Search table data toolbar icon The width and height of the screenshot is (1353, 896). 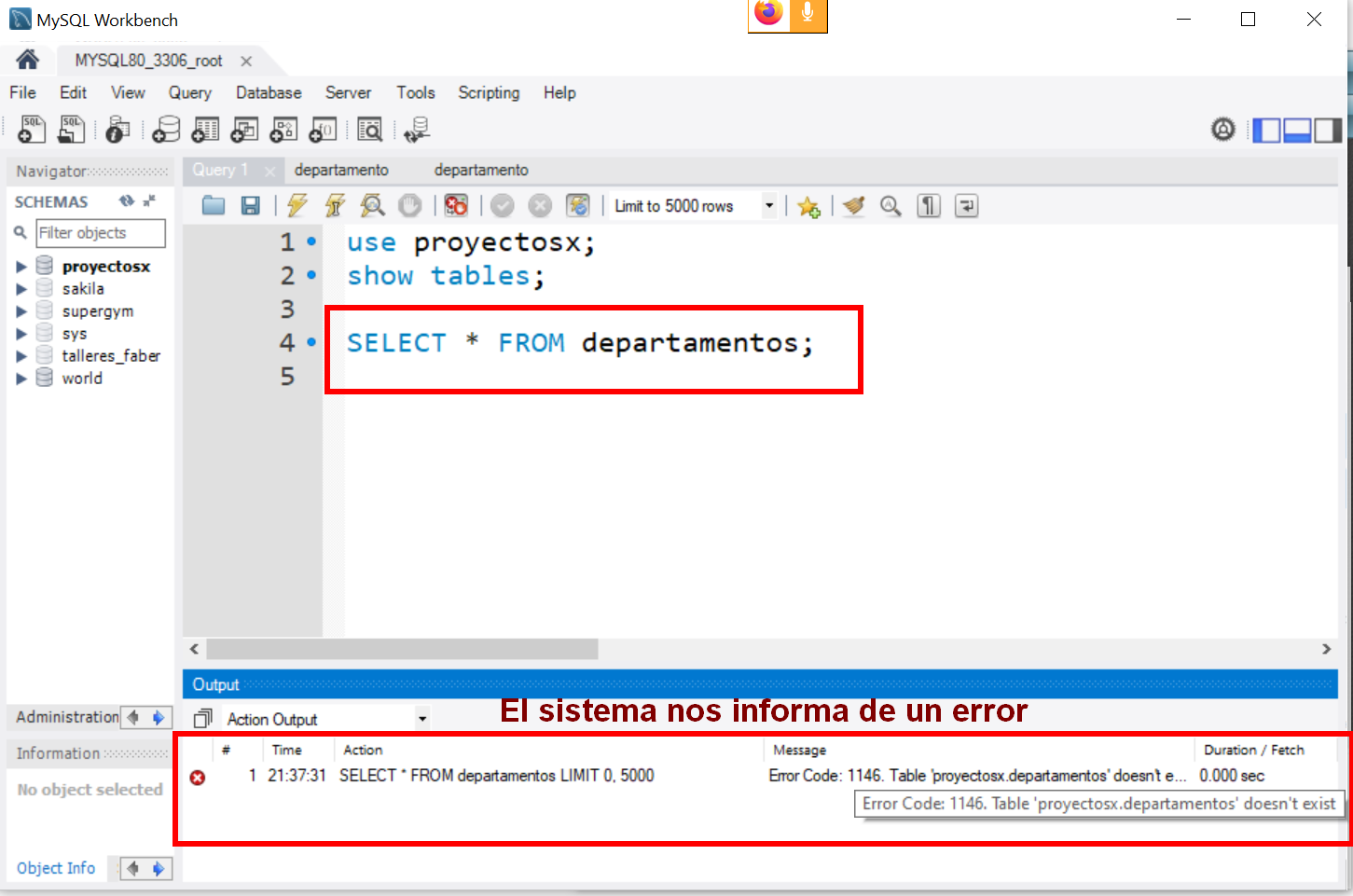[x=370, y=130]
